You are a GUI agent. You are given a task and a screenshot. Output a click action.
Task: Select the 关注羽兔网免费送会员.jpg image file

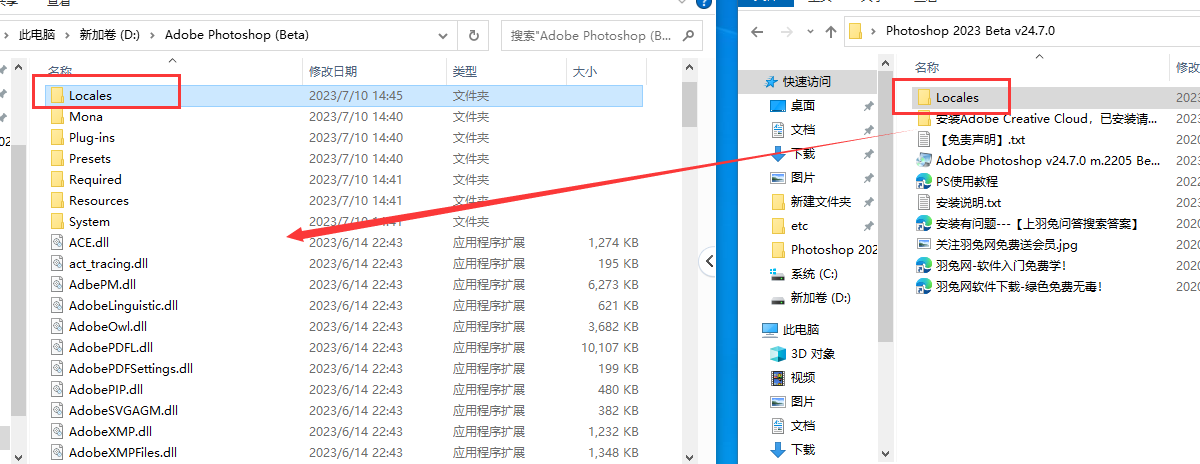[x=1006, y=244]
